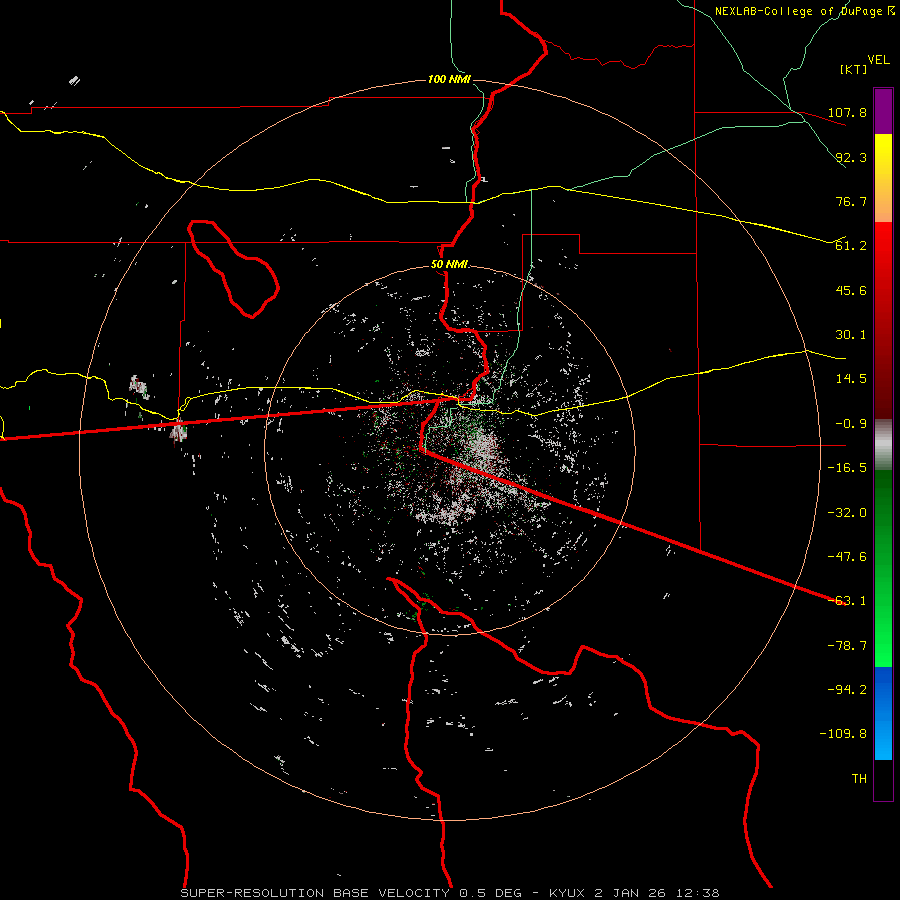Click the 50 NMI range ring label

[449, 265]
